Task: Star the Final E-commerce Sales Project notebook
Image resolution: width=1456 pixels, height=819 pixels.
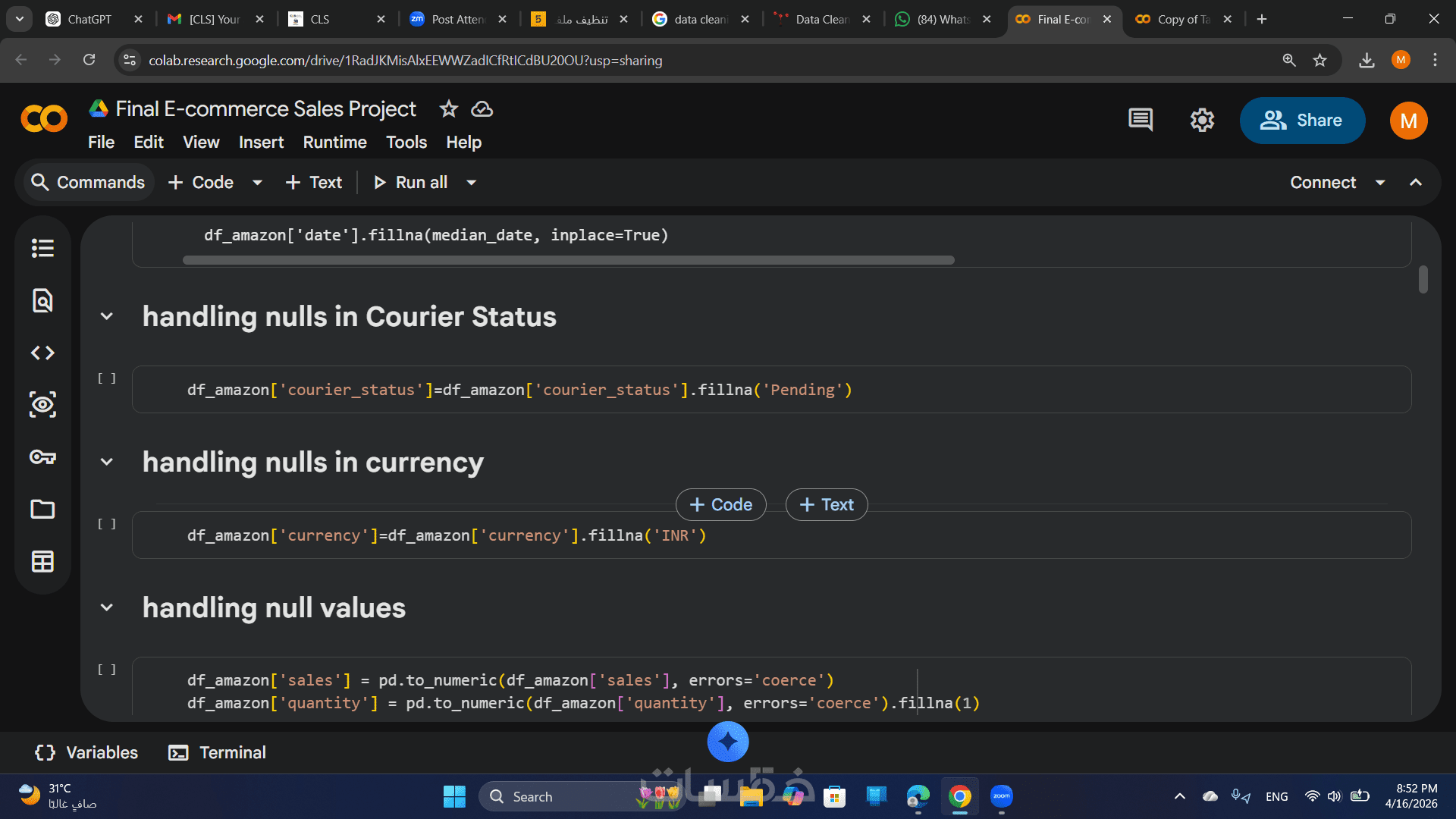Action: pos(449,109)
